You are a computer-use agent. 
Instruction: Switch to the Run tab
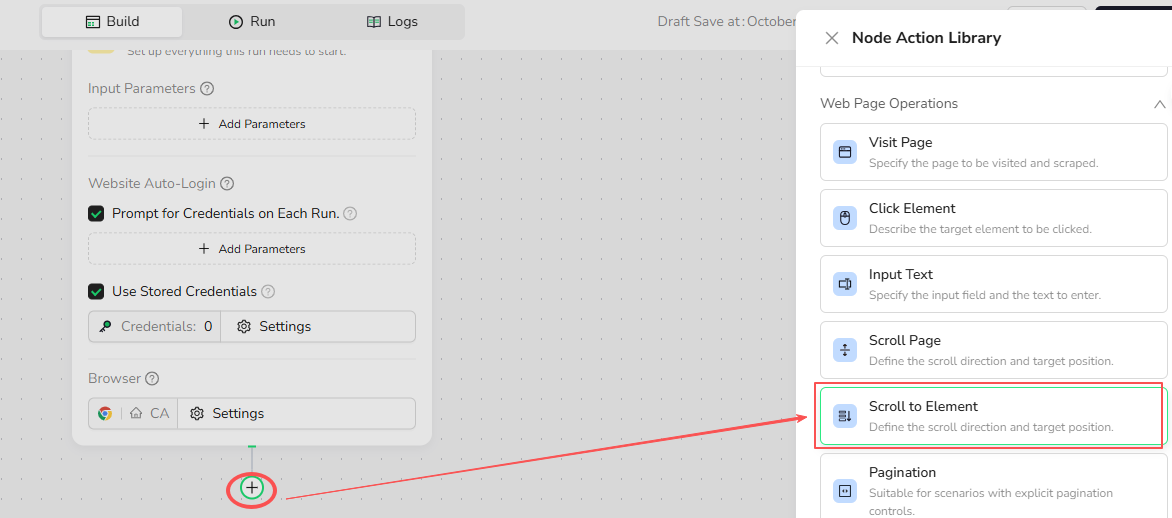click(252, 22)
